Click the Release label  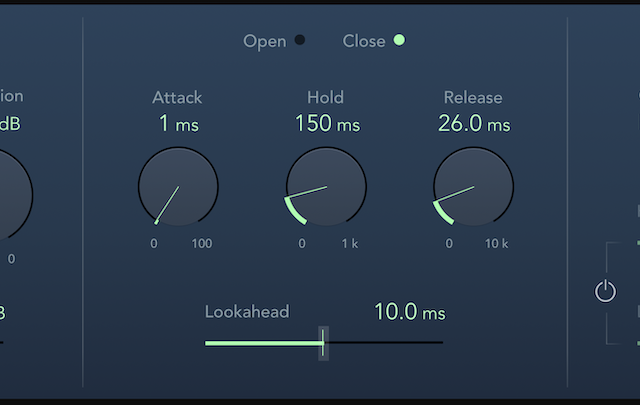pyautogui.click(x=473, y=98)
